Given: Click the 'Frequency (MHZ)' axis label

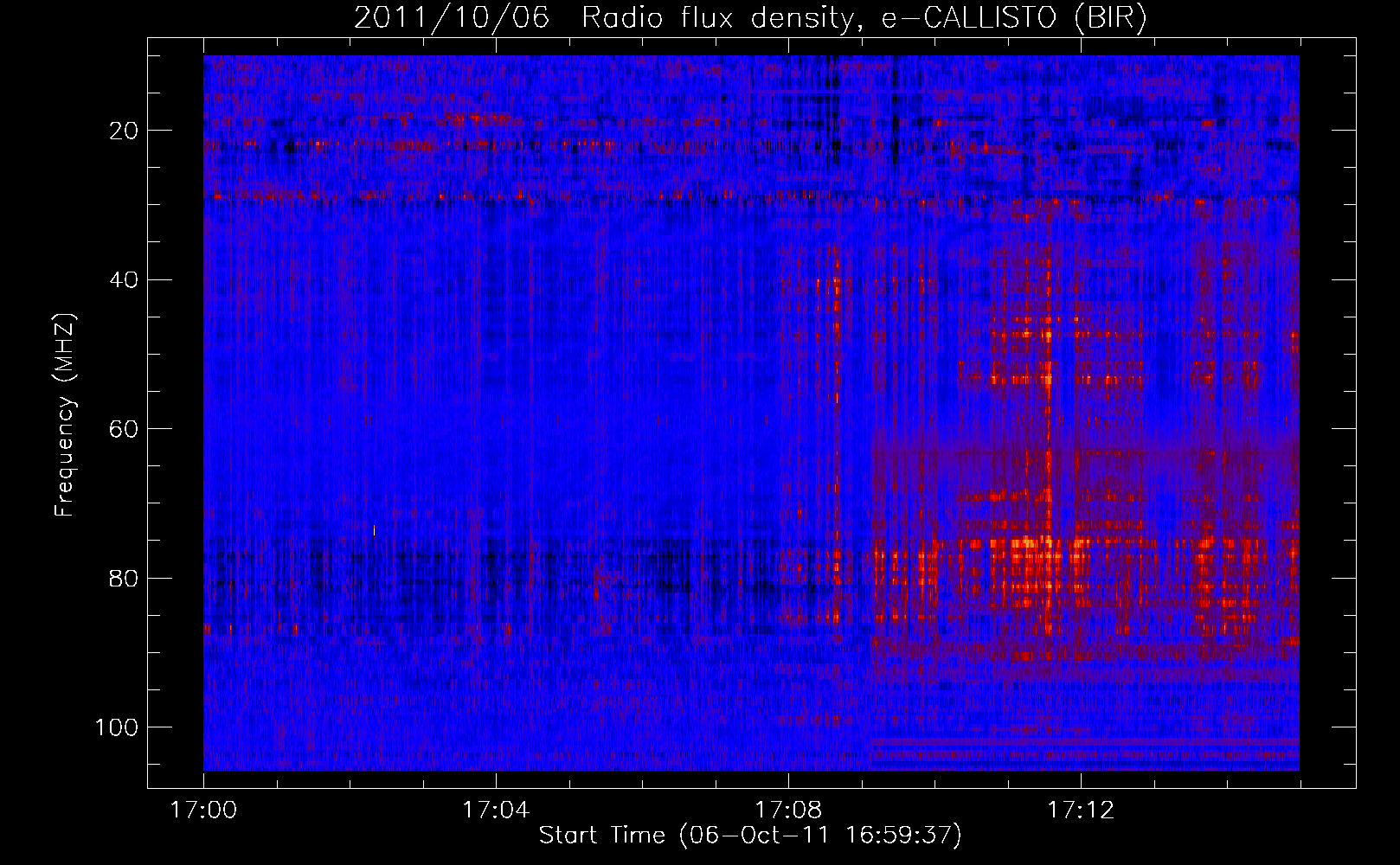Looking at the screenshot, I should (65, 415).
